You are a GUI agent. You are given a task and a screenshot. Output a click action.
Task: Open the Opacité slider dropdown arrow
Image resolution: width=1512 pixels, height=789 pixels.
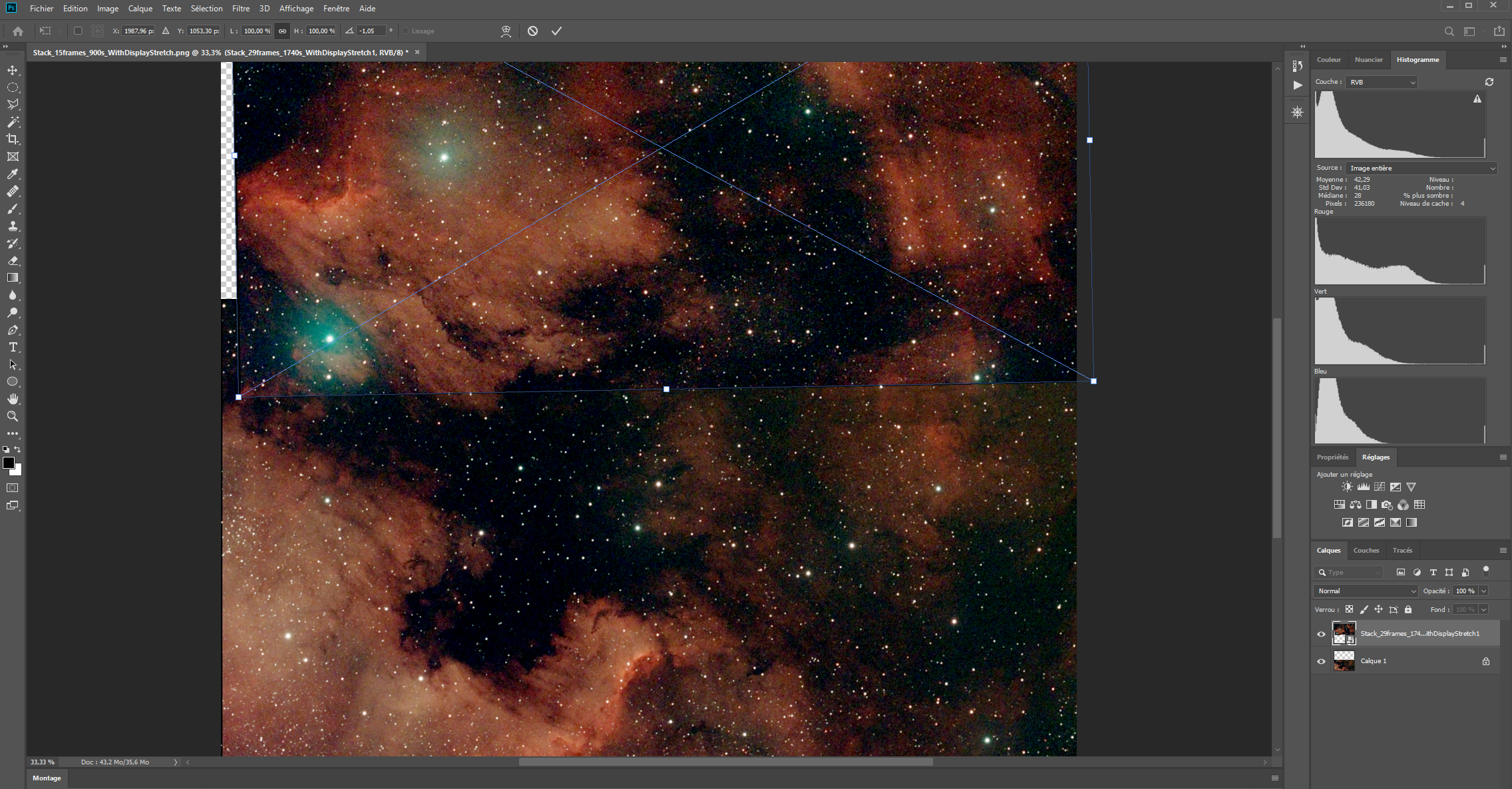[1484, 591]
